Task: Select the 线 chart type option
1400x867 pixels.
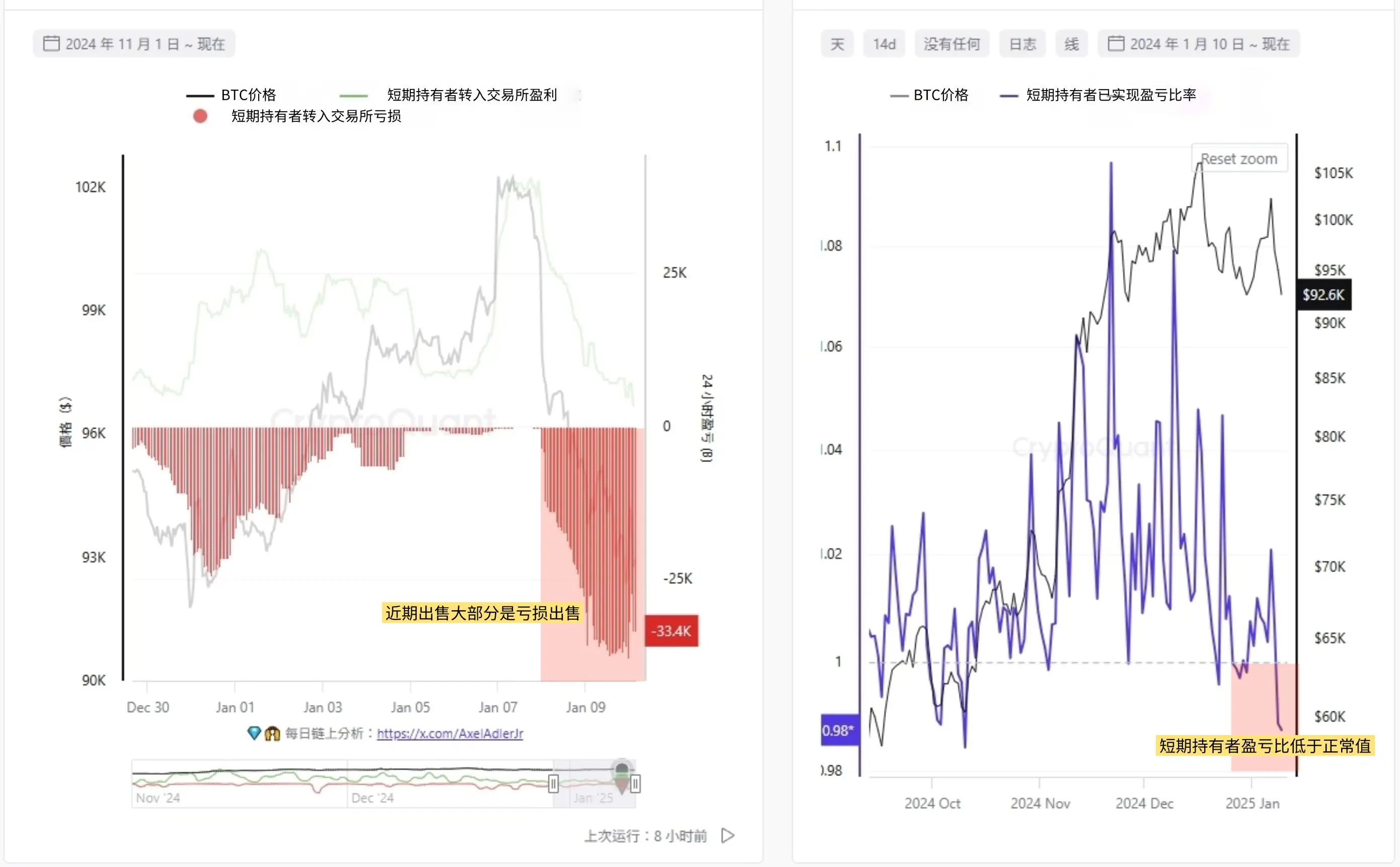Action: [1071, 44]
